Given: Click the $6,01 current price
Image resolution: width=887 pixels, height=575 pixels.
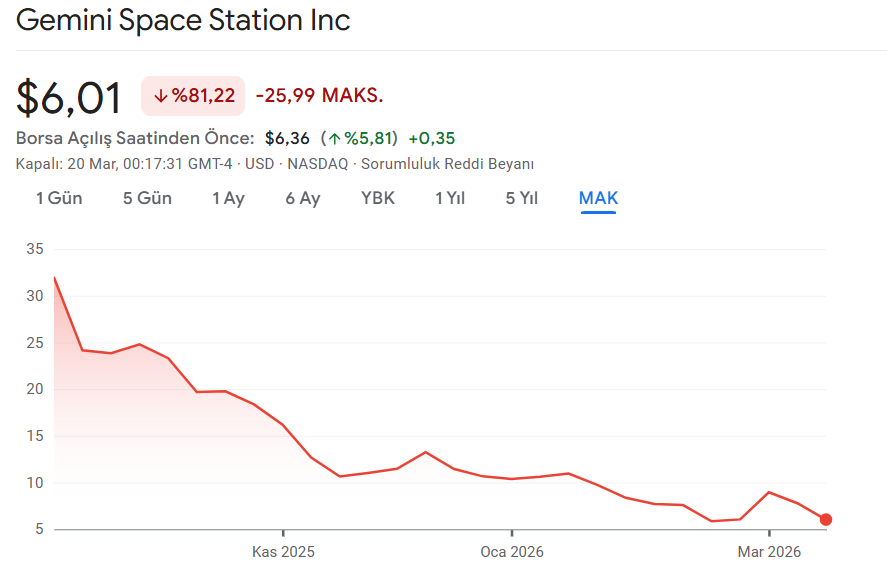Looking at the screenshot, I should coord(69,97).
